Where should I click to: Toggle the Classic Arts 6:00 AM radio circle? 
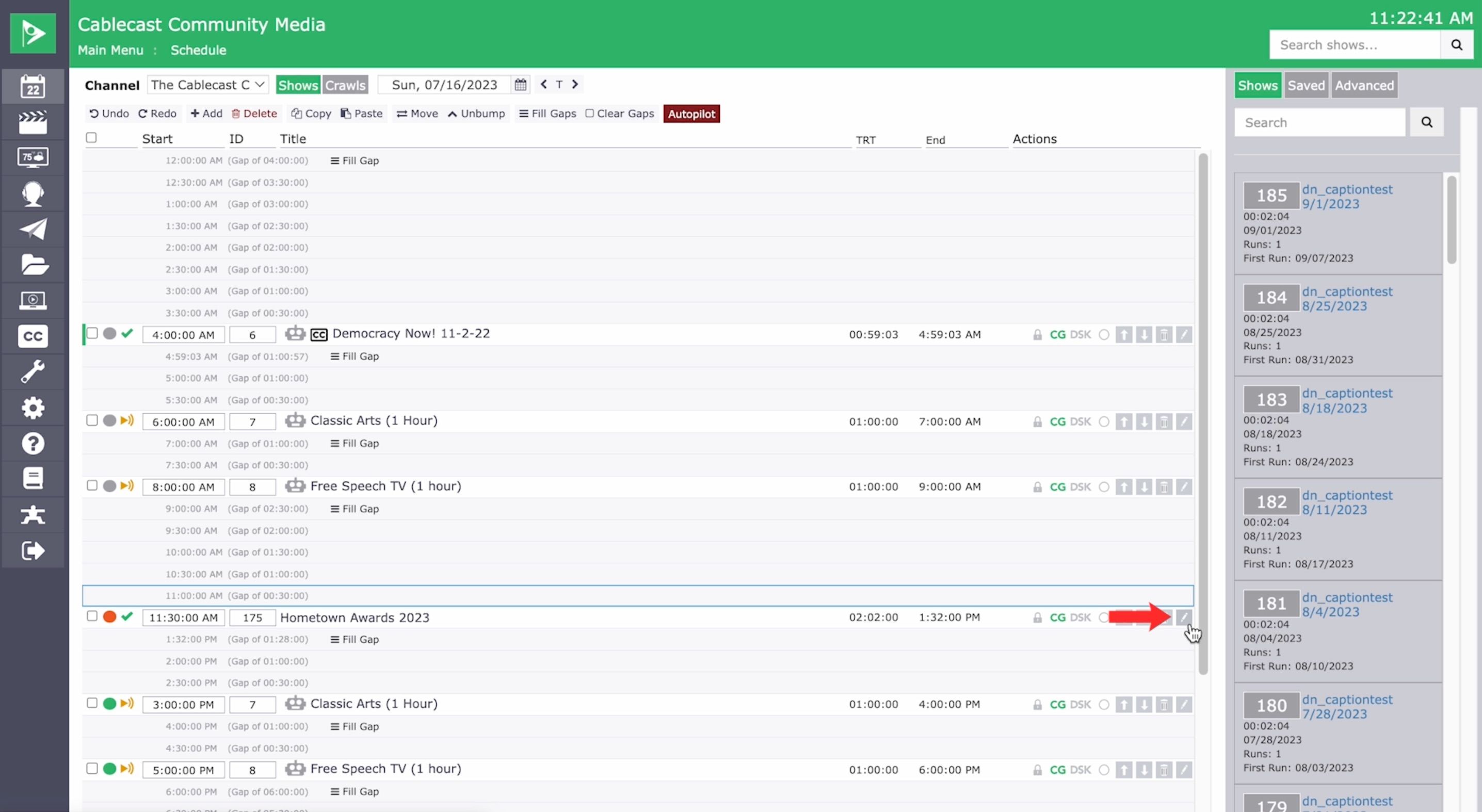pos(1103,421)
